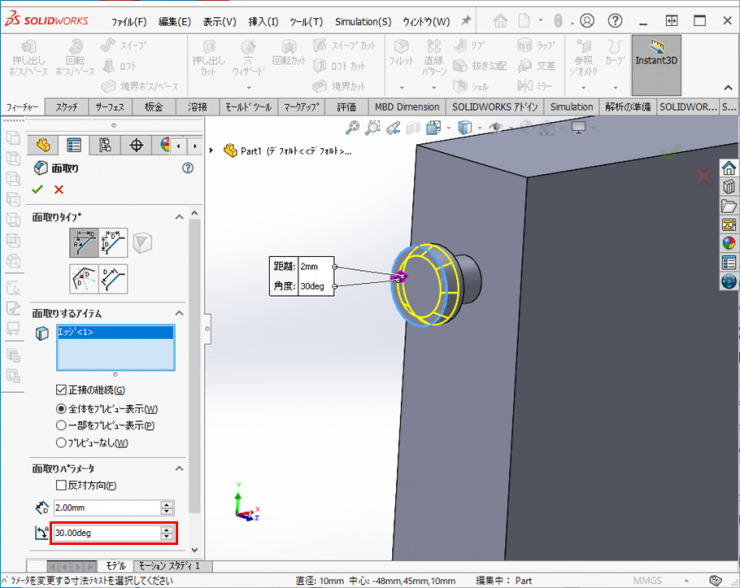Click the green checkmark to confirm chamfer
740x588 pixels.
tap(38, 189)
